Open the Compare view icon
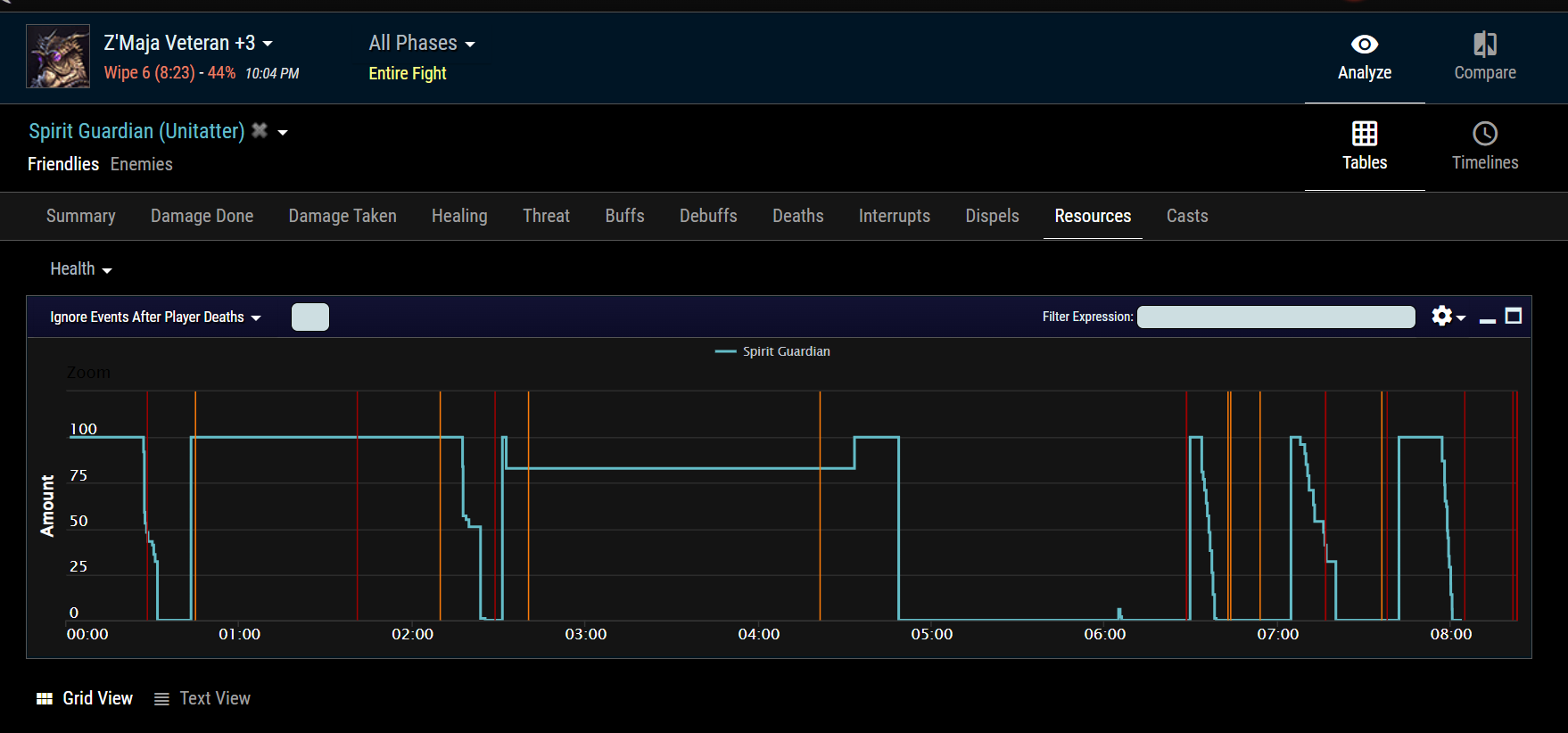The width and height of the screenshot is (1568, 733). 1485,45
